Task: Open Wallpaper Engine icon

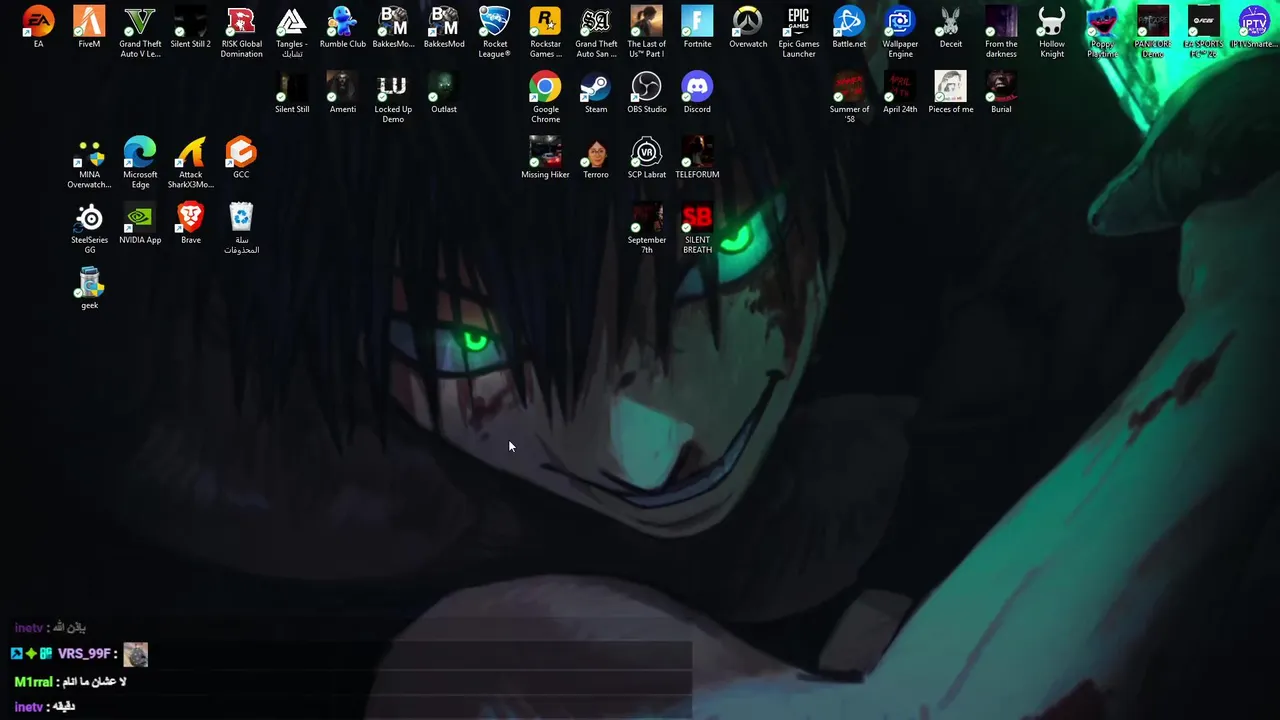Action: click(899, 22)
